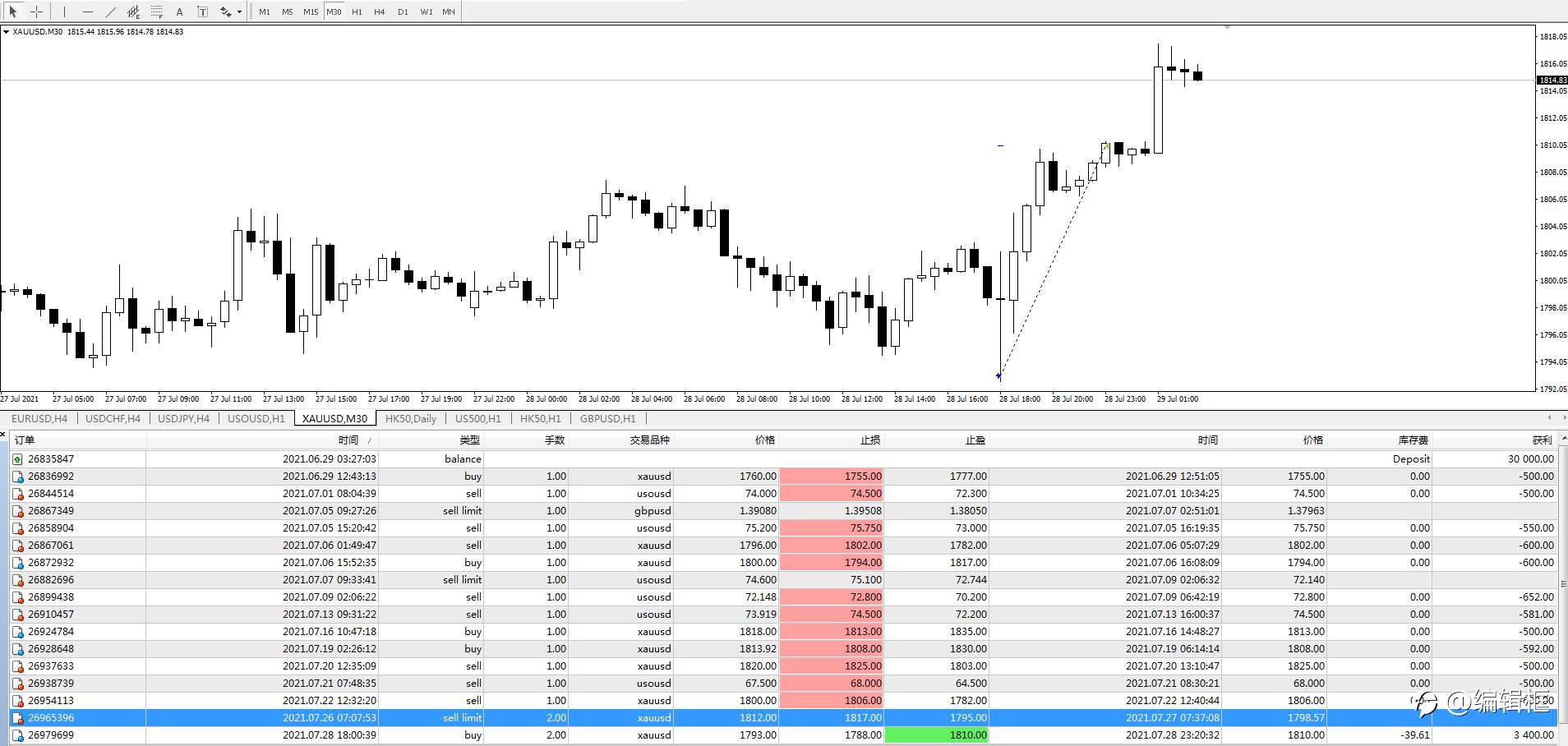Image resolution: width=1568 pixels, height=746 pixels.
Task: Click the balance icon for order 26835847
Action: tap(18, 459)
